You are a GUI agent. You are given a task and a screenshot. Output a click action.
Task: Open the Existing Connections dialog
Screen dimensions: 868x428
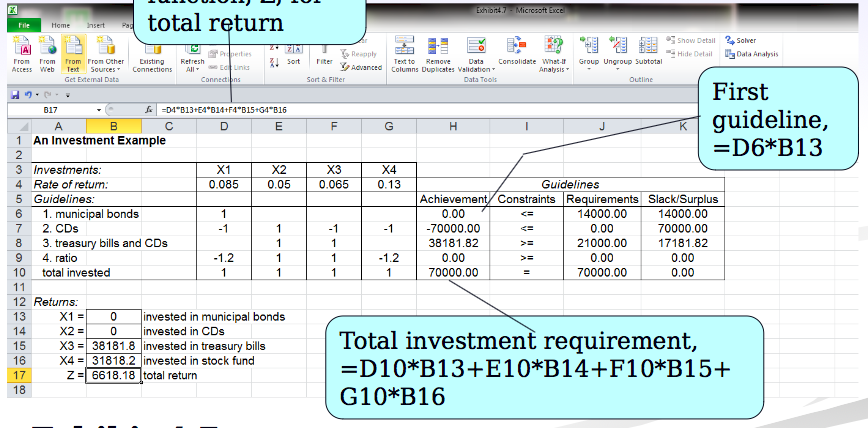tap(152, 60)
